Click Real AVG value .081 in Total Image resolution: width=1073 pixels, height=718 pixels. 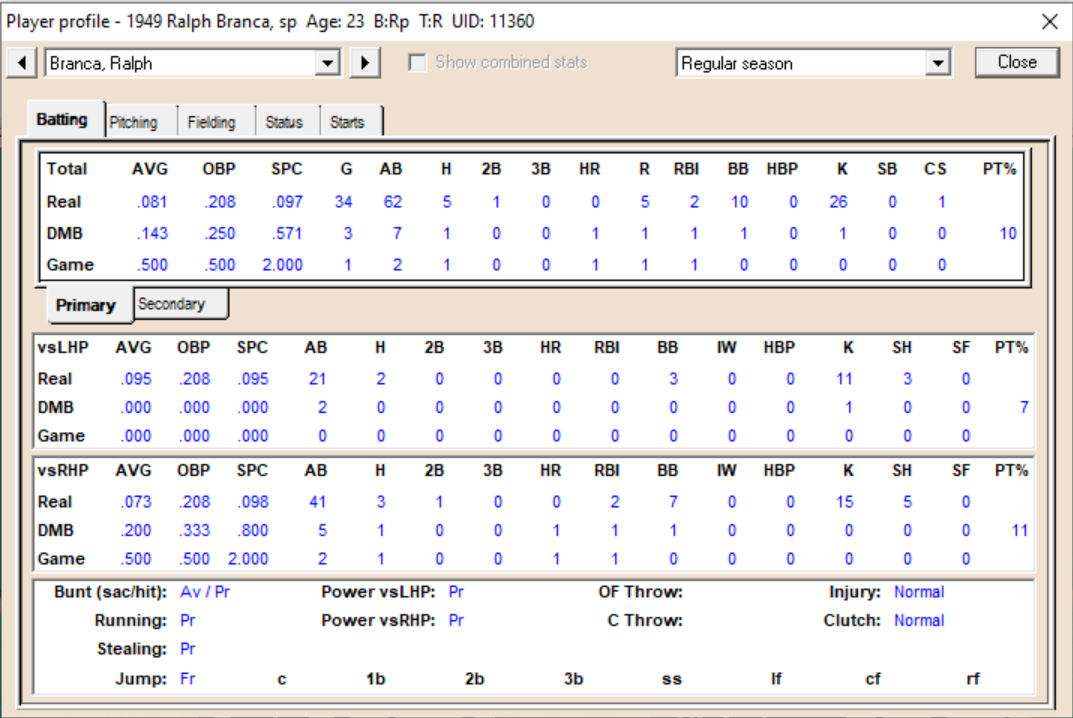152,202
